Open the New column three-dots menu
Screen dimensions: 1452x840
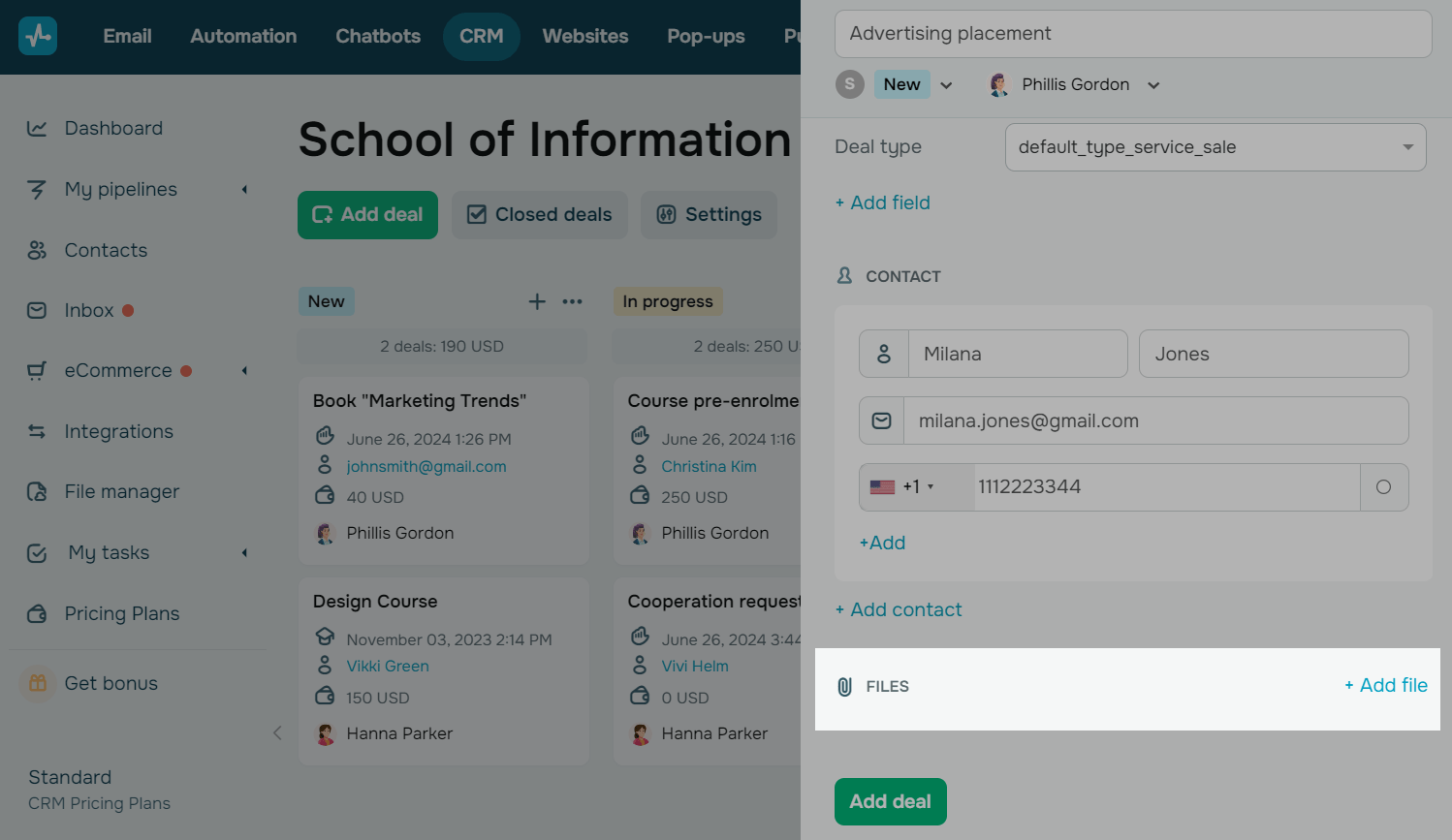tap(573, 301)
